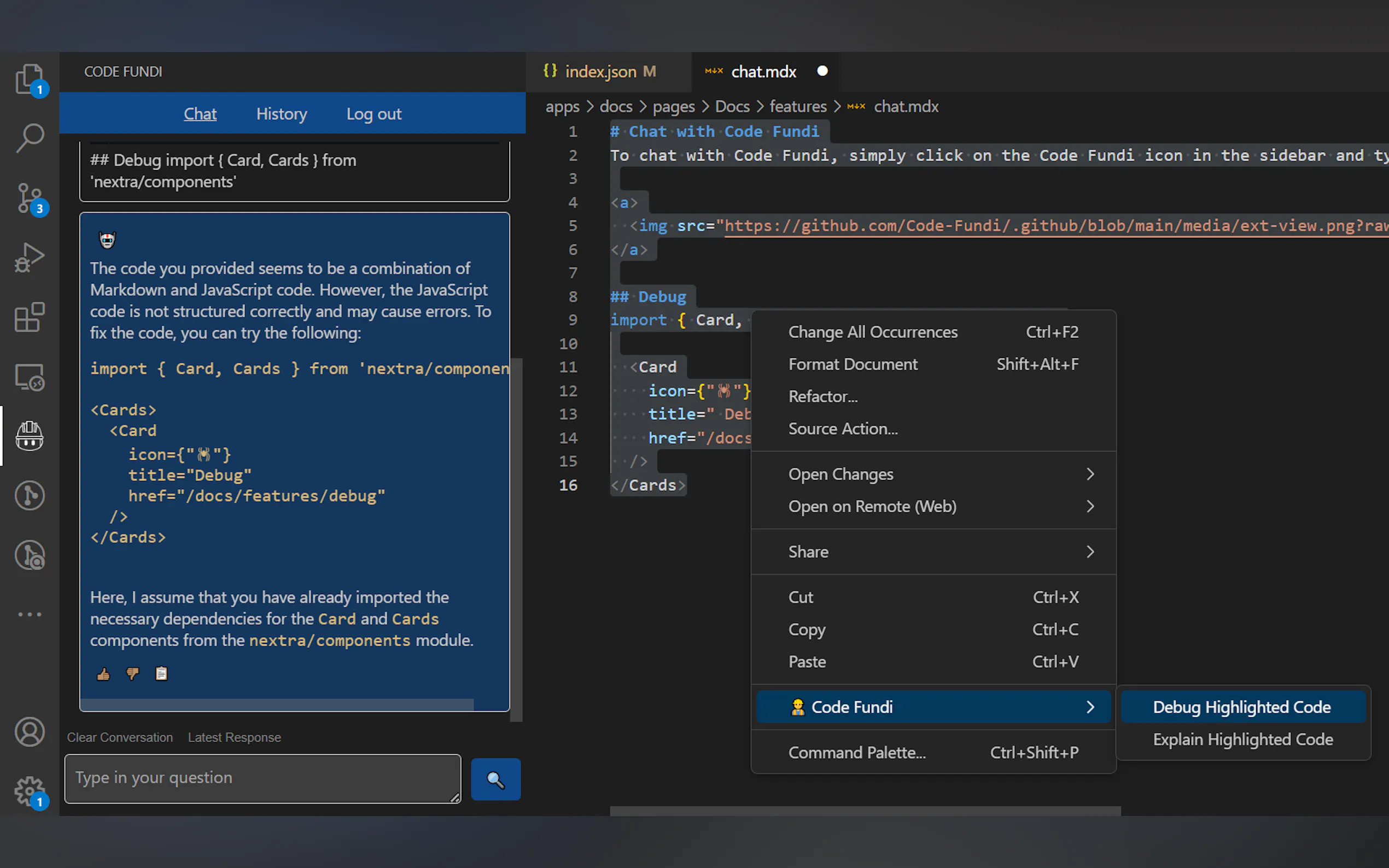Switch to the Chat tab

click(200, 114)
